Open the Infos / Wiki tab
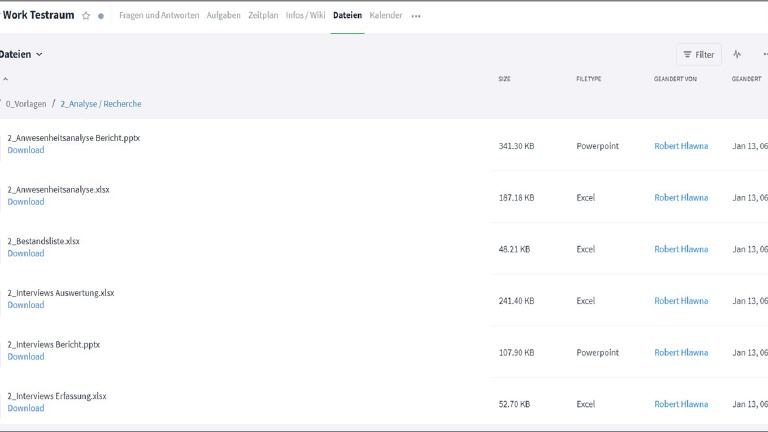Viewport: 768px width, 432px height. (306, 16)
